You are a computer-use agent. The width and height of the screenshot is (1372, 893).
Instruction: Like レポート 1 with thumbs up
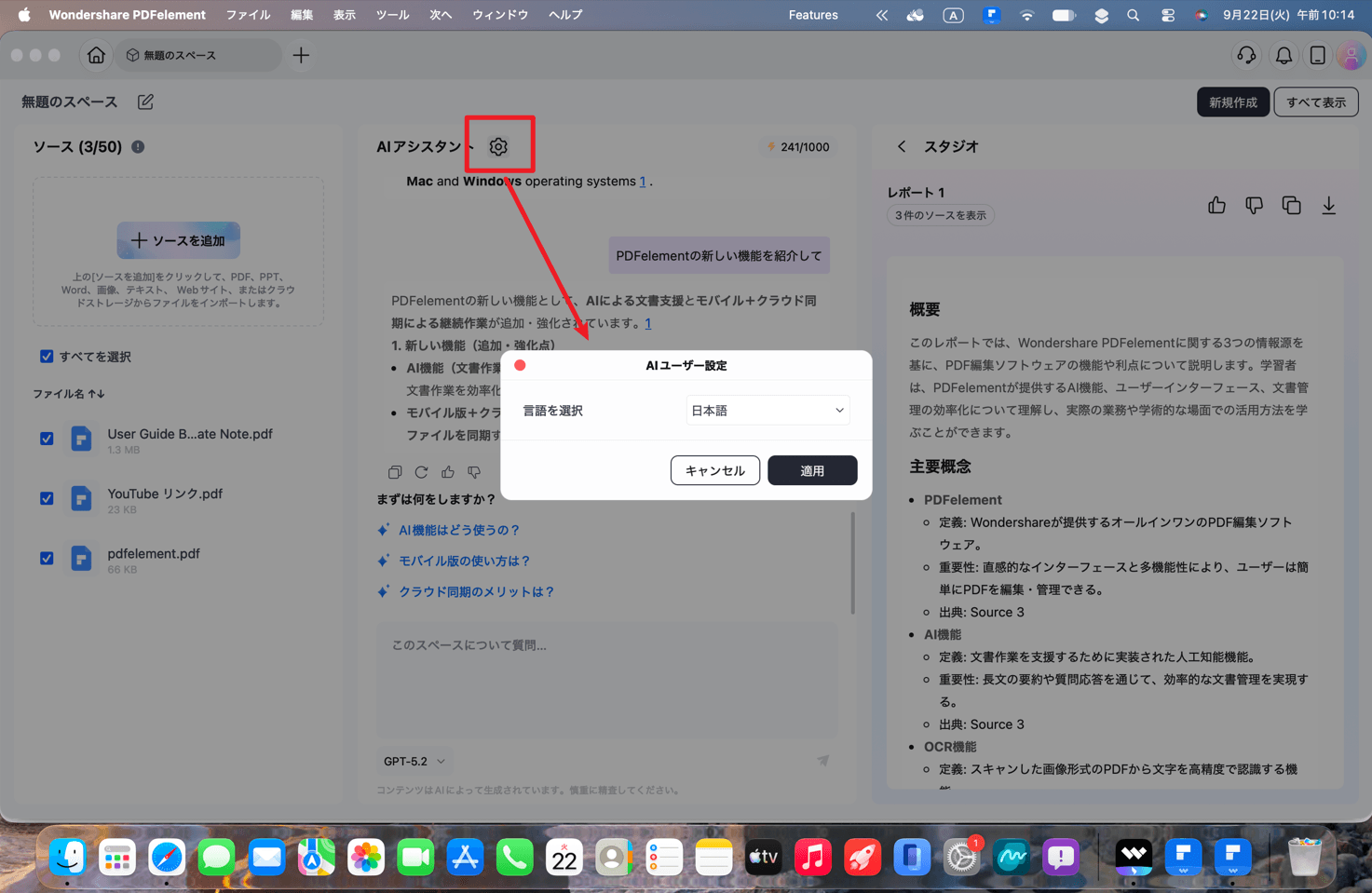(1216, 205)
